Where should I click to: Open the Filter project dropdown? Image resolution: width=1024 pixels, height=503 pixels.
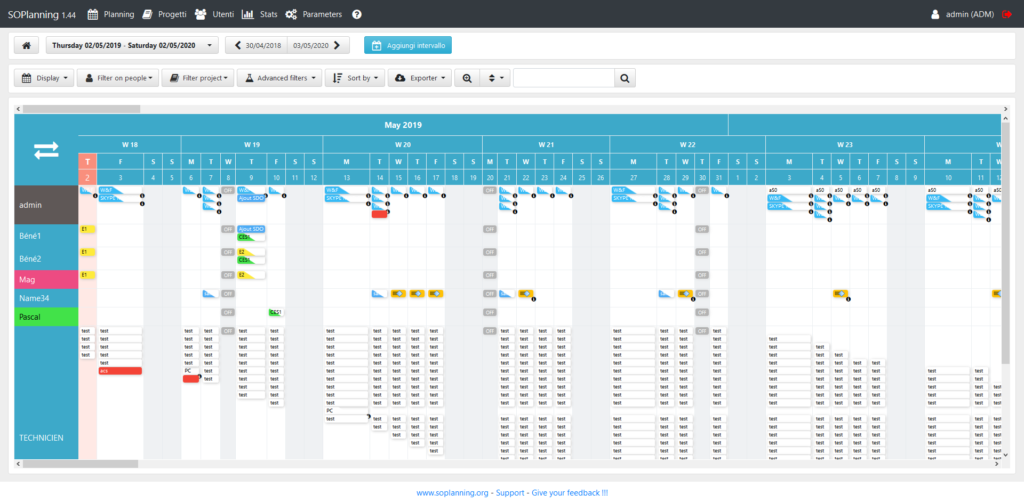[198, 78]
